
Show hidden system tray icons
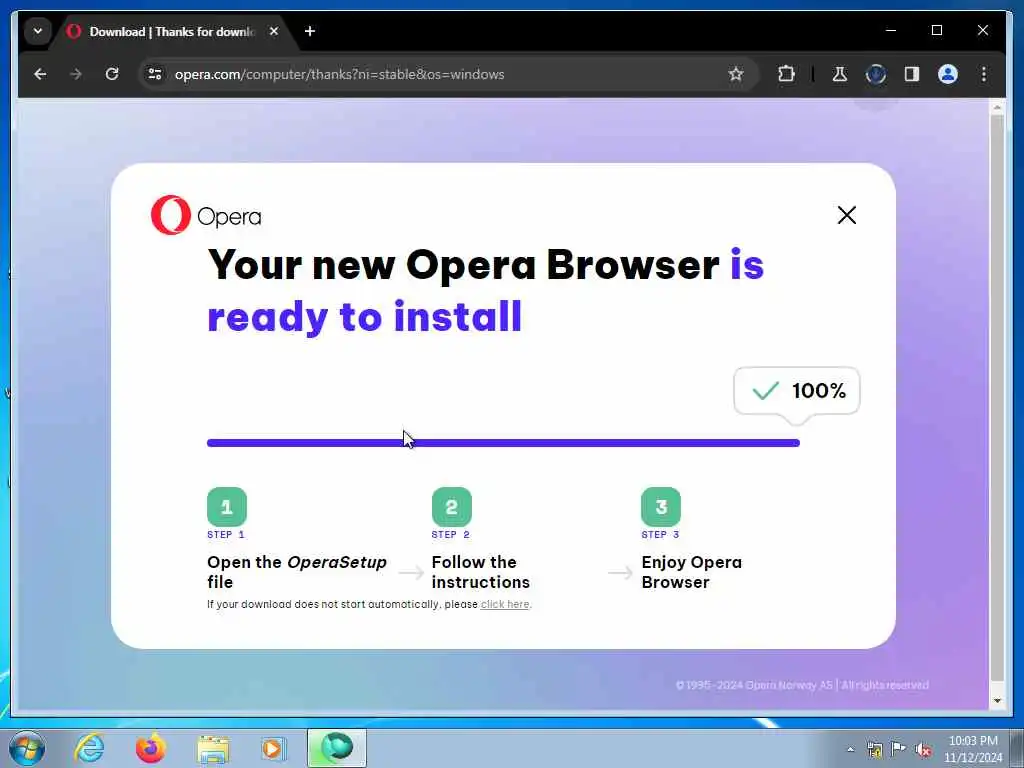pos(850,750)
